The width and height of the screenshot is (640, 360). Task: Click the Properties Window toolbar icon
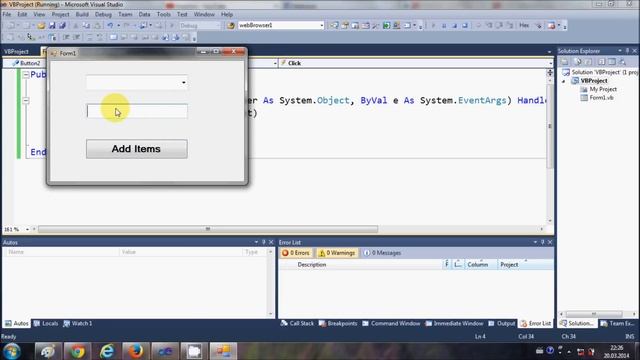pyautogui.click(x=345, y=26)
